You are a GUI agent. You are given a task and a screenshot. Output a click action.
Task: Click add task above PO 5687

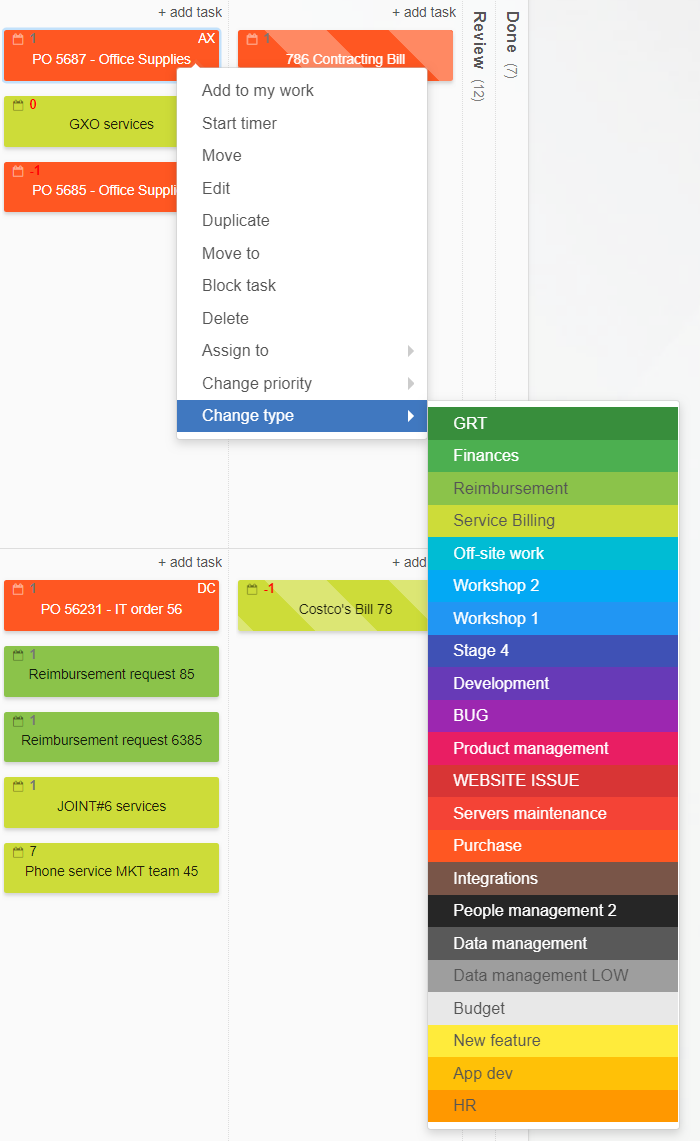coord(189,12)
